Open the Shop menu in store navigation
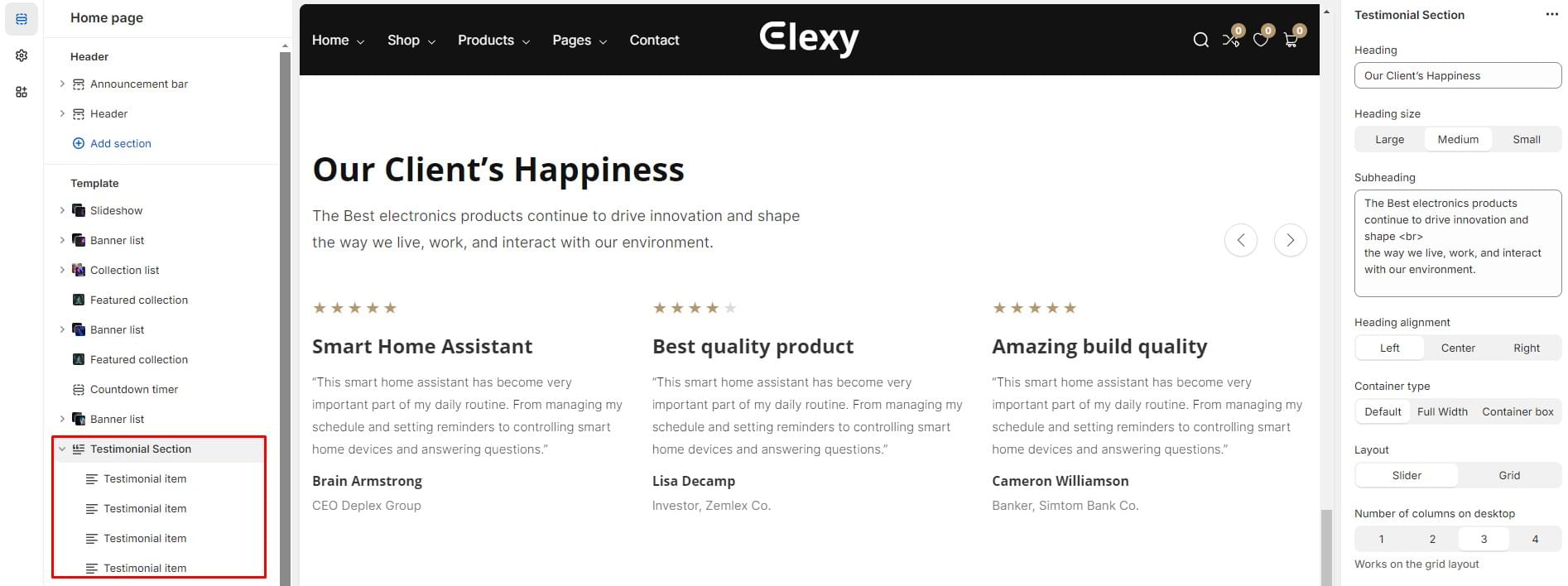This screenshot has width=1568, height=586. click(411, 40)
